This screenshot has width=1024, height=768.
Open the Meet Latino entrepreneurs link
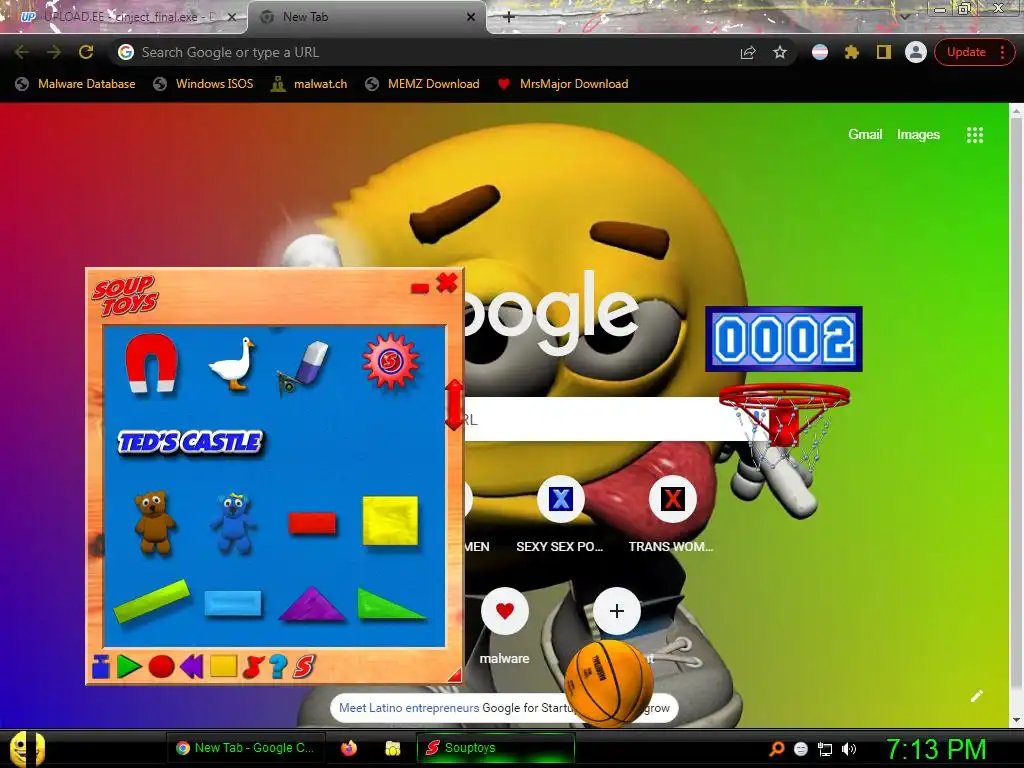pos(409,708)
